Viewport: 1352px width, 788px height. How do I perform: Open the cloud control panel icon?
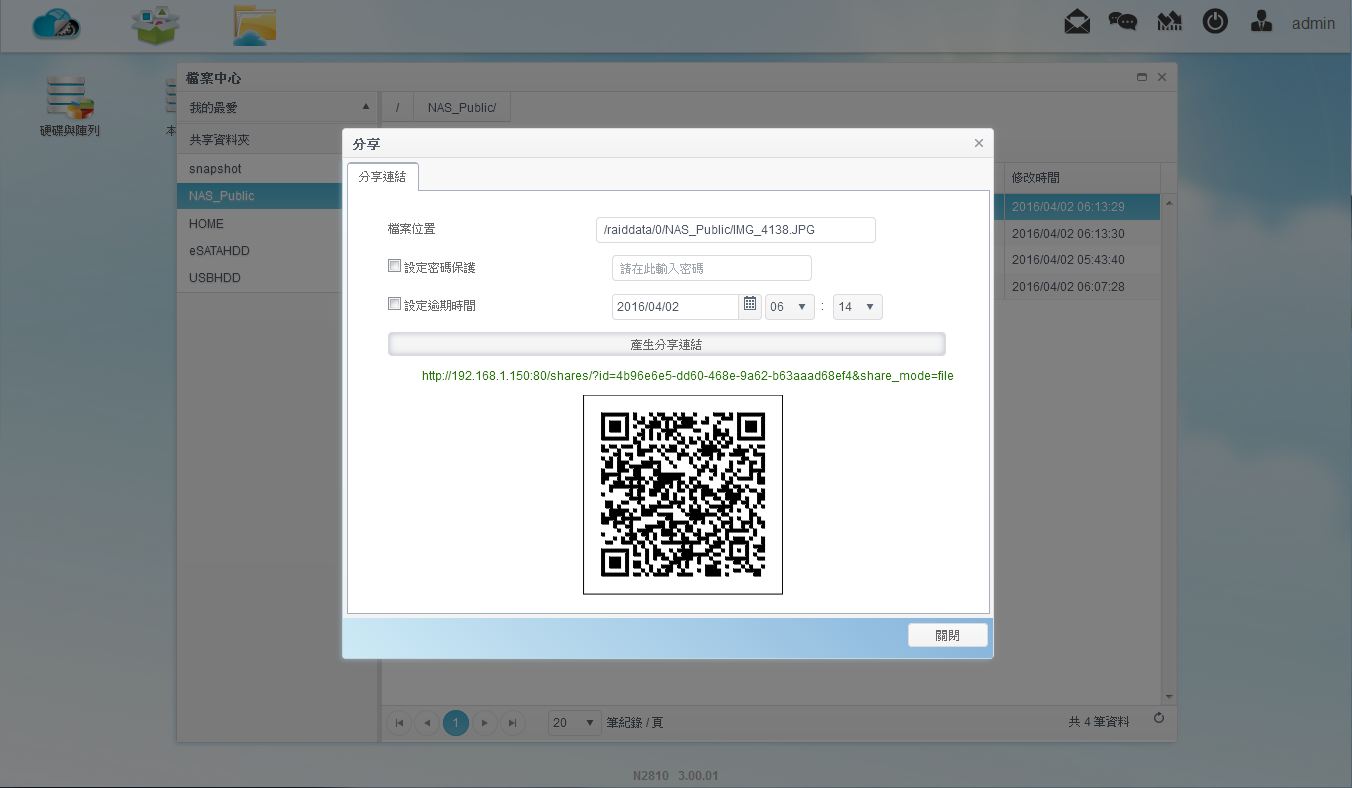coord(56,24)
